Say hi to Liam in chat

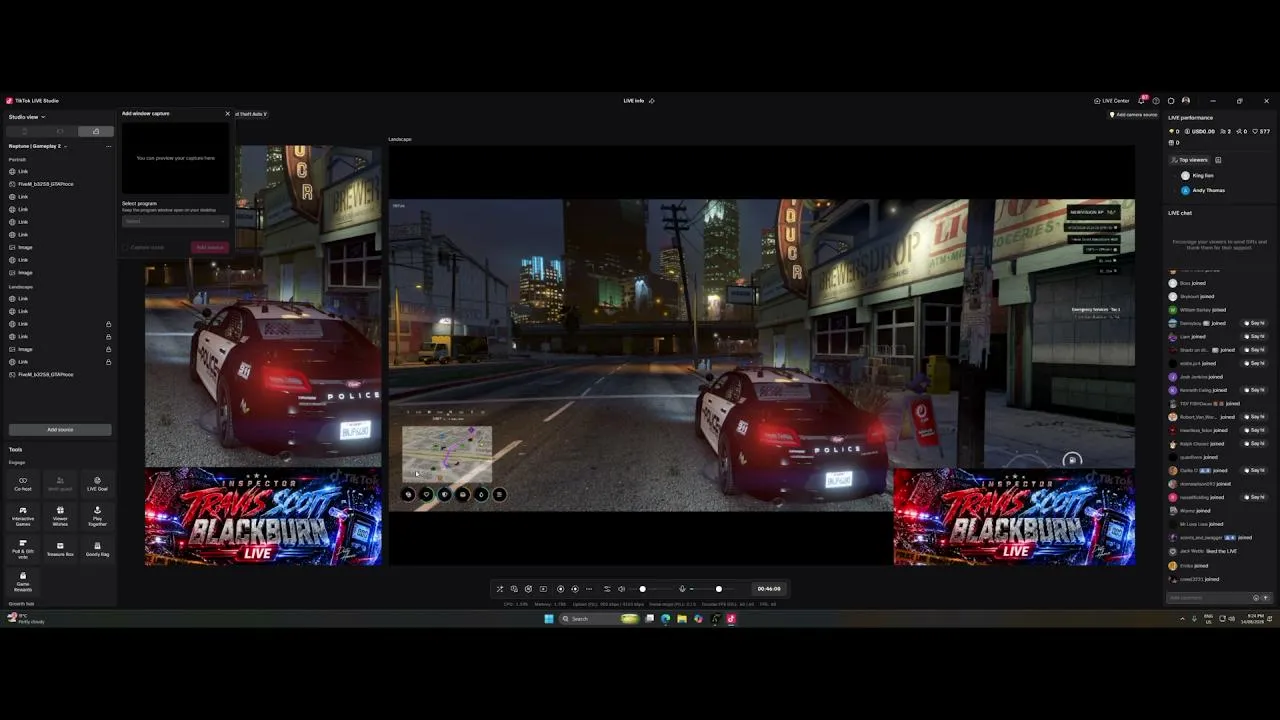pos(1255,337)
